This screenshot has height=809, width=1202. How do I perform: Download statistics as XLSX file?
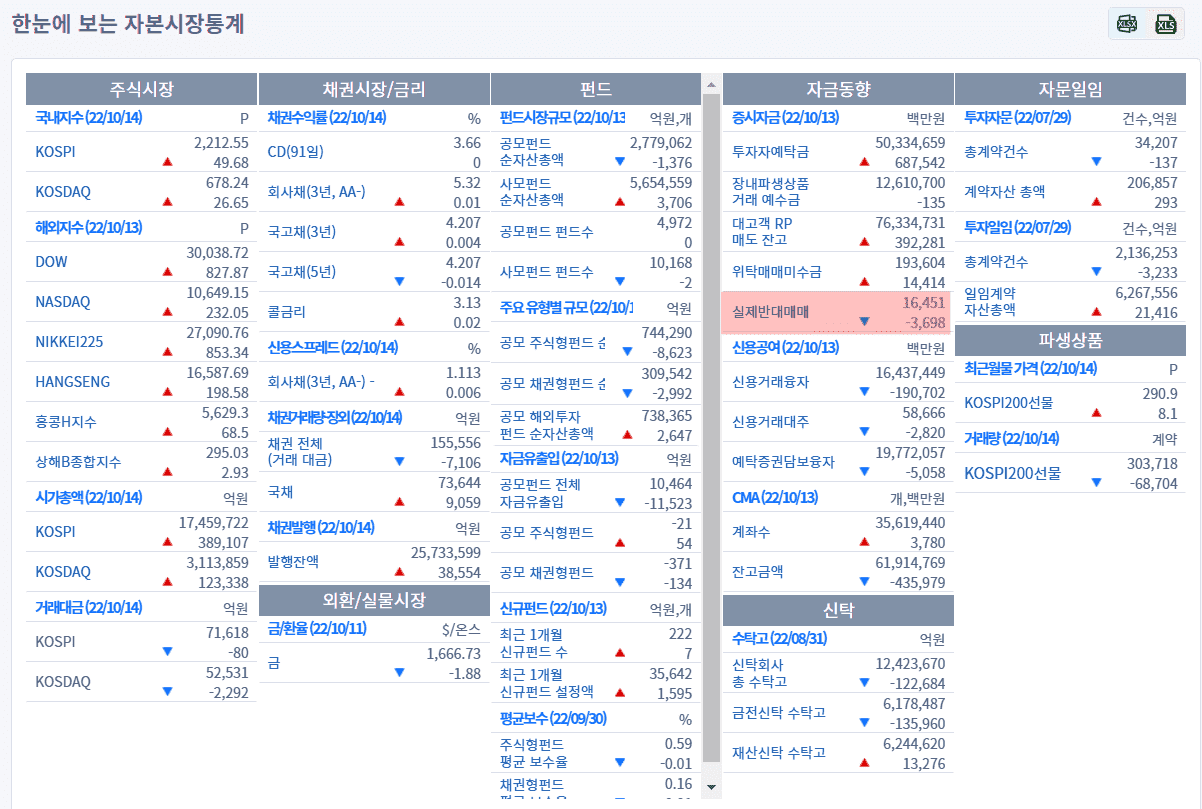coord(1127,24)
